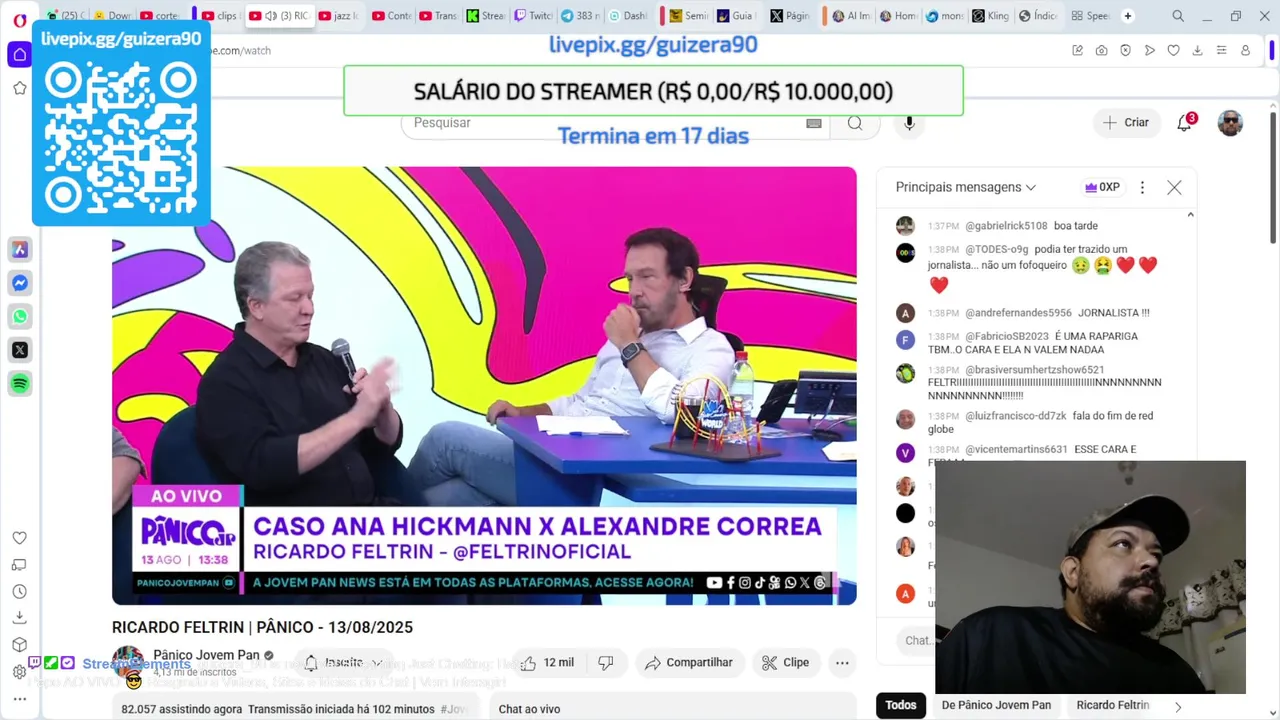Switch to the Twitch browser tab
1280x720 pixels.
tap(532, 16)
